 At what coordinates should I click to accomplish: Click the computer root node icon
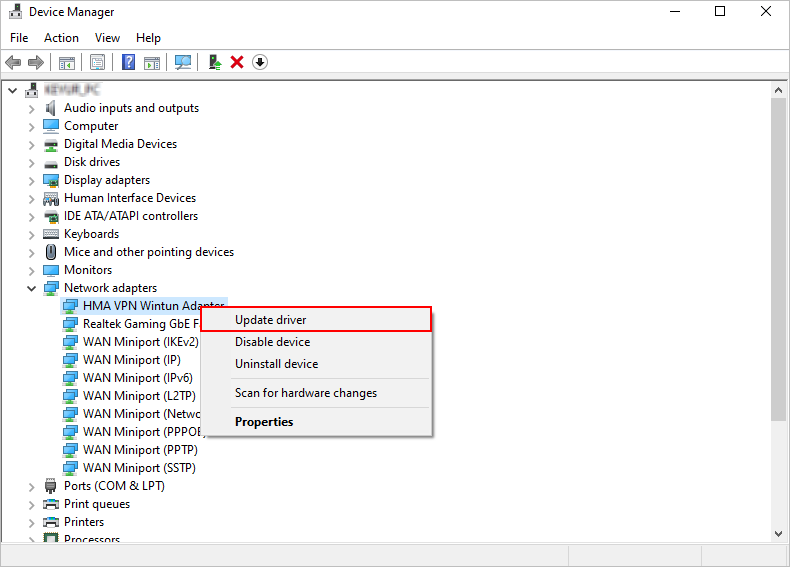pos(32,90)
